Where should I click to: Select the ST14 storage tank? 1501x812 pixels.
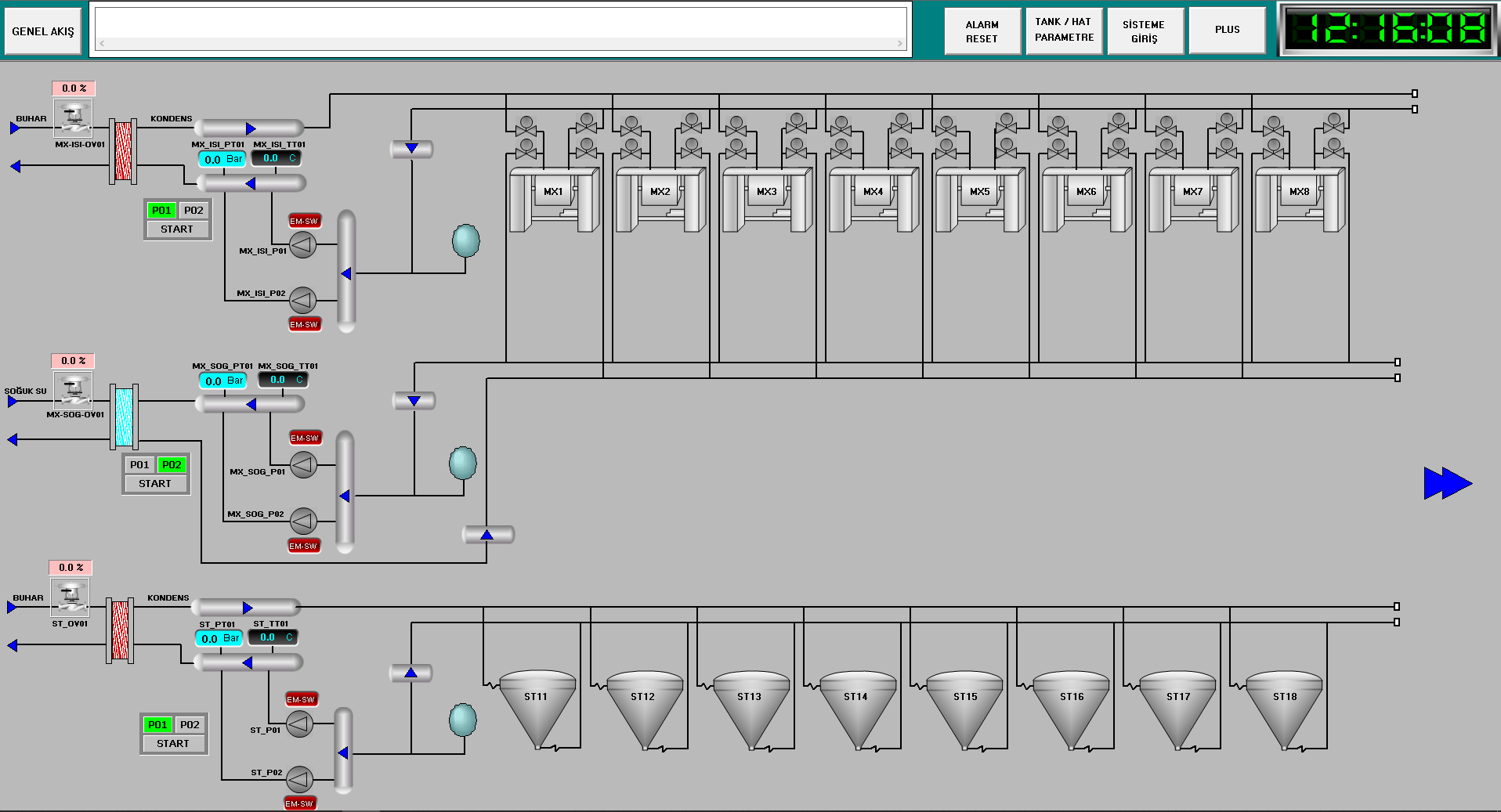(856, 709)
